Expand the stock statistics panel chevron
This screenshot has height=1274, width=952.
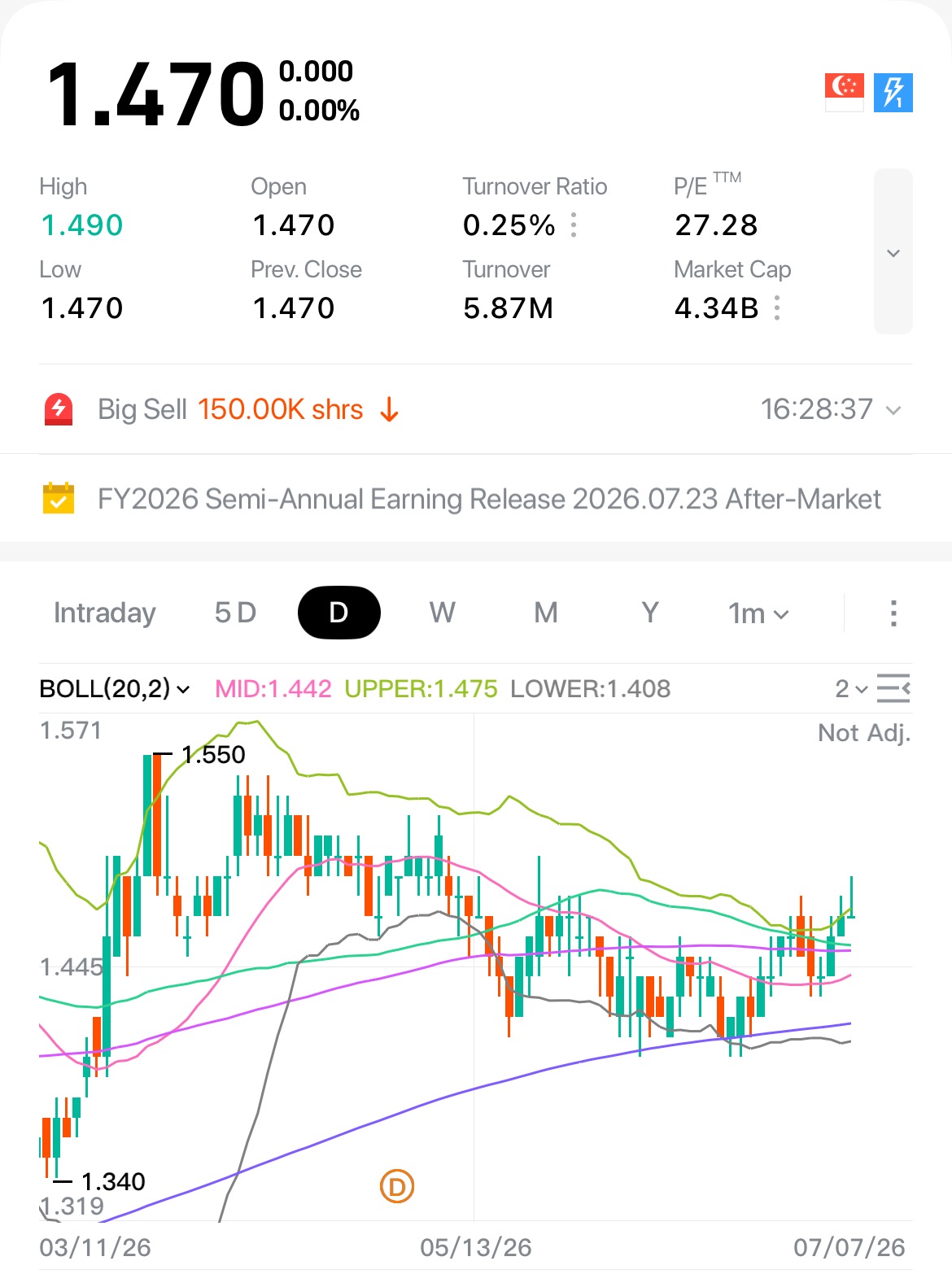tap(893, 252)
